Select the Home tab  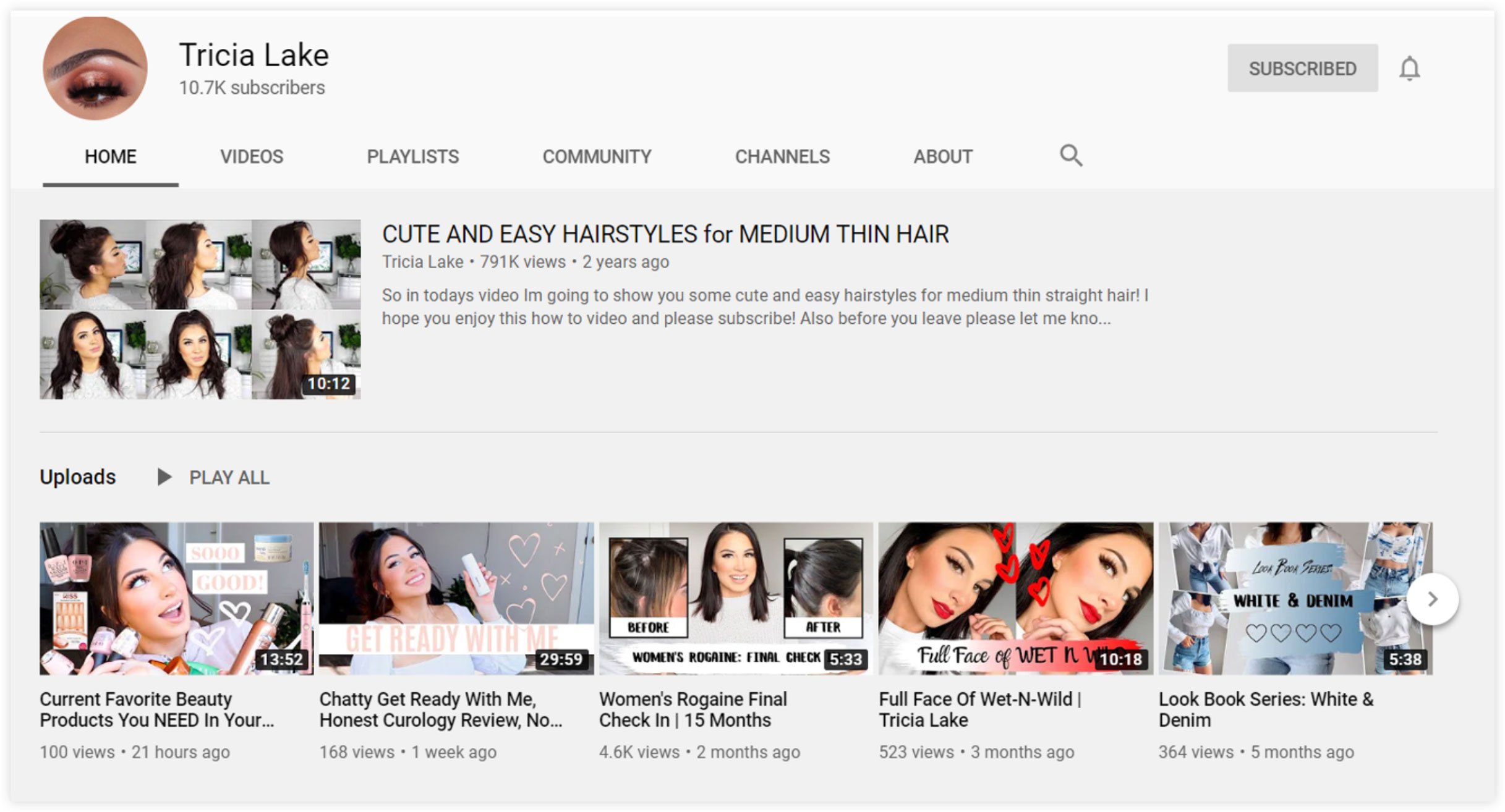pos(110,156)
